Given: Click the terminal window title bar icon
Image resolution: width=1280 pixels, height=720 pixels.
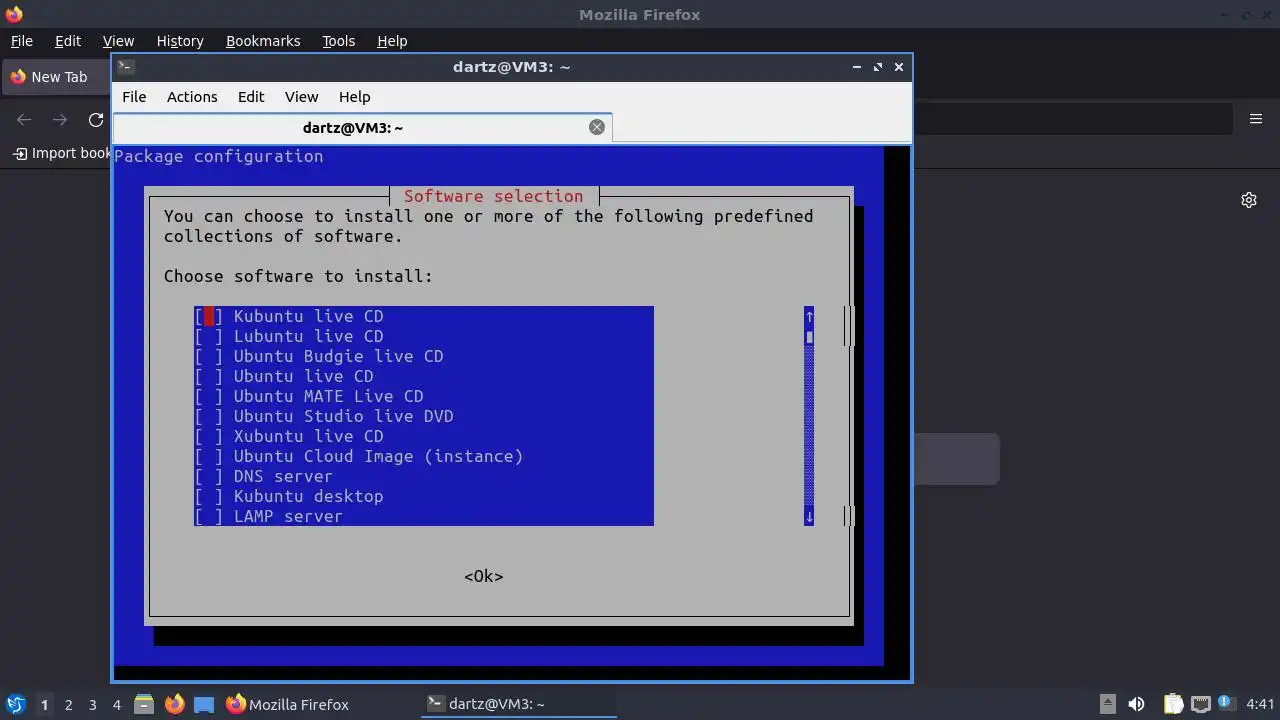Looking at the screenshot, I should (x=125, y=67).
